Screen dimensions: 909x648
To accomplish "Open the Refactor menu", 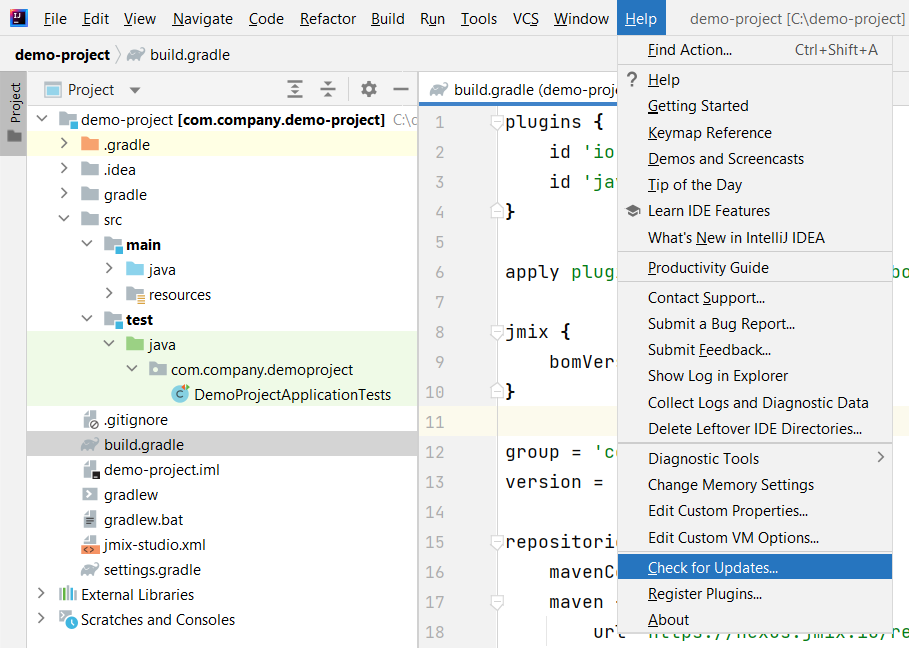I will click(x=327, y=19).
